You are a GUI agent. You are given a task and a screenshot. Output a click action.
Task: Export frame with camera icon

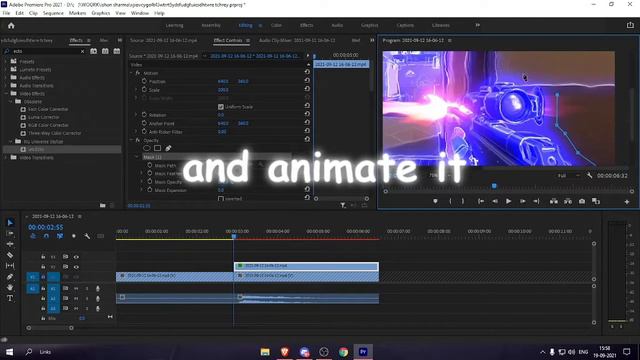(582, 201)
